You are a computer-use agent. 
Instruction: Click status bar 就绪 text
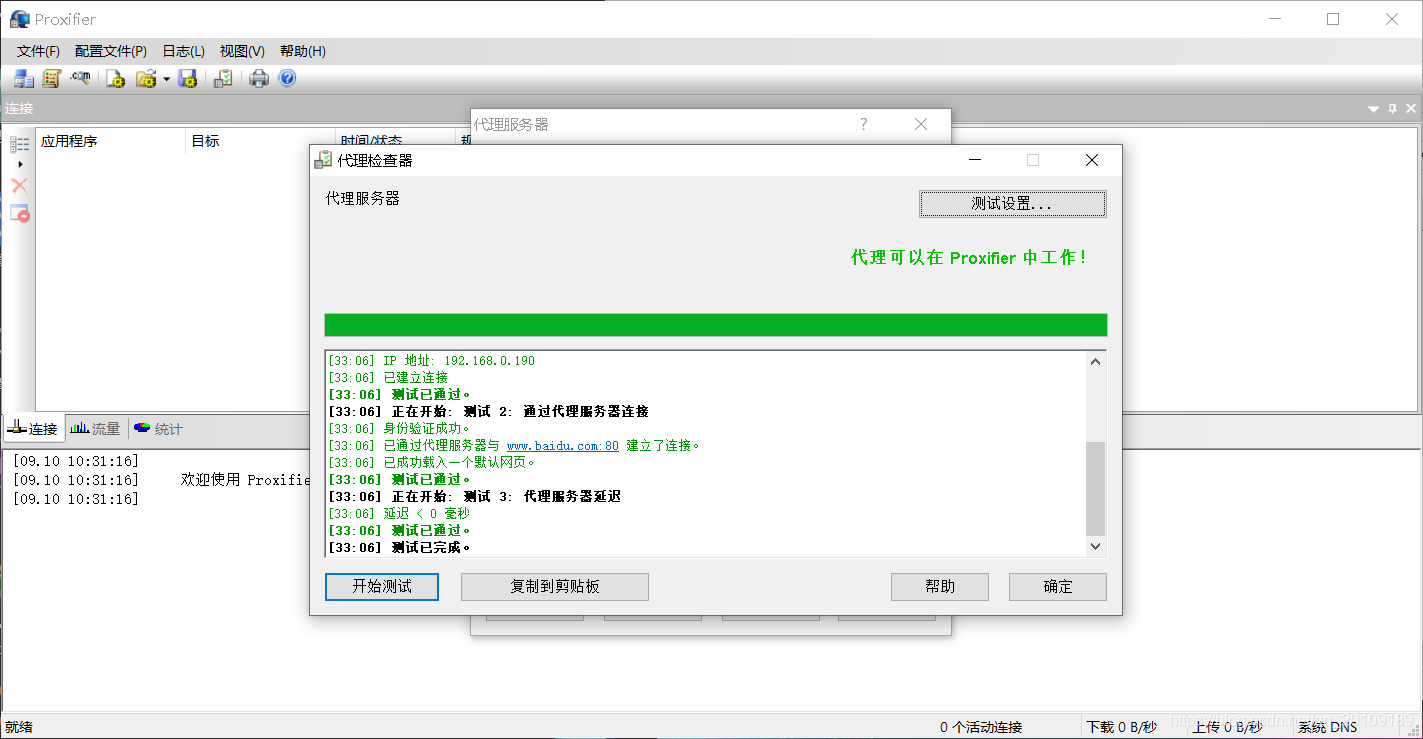pos(19,727)
